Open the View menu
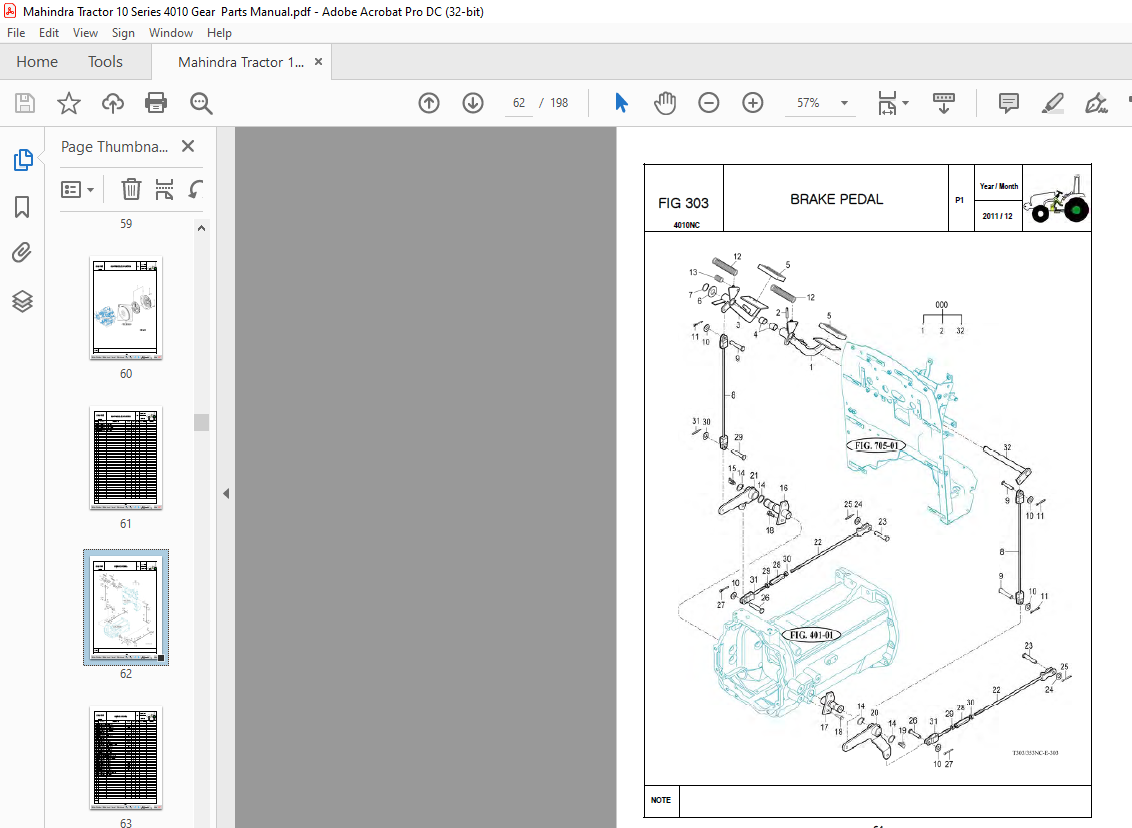The height and width of the screenshot is (828, 1132). pyautogui.click(x=85, y=32)
